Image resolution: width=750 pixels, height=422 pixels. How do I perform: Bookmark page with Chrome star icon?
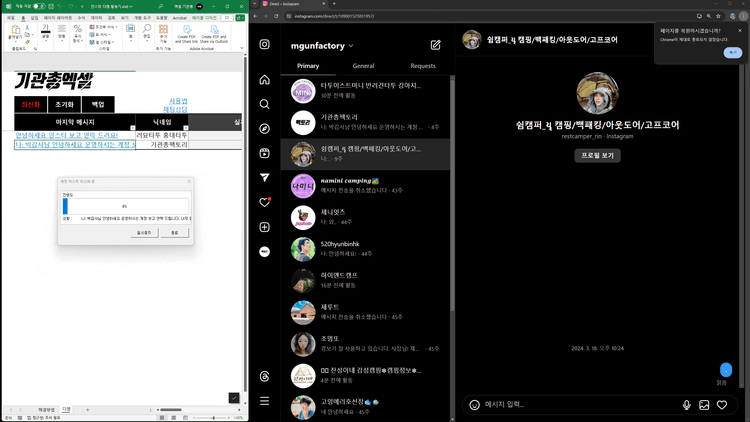(x=718, y=16)
